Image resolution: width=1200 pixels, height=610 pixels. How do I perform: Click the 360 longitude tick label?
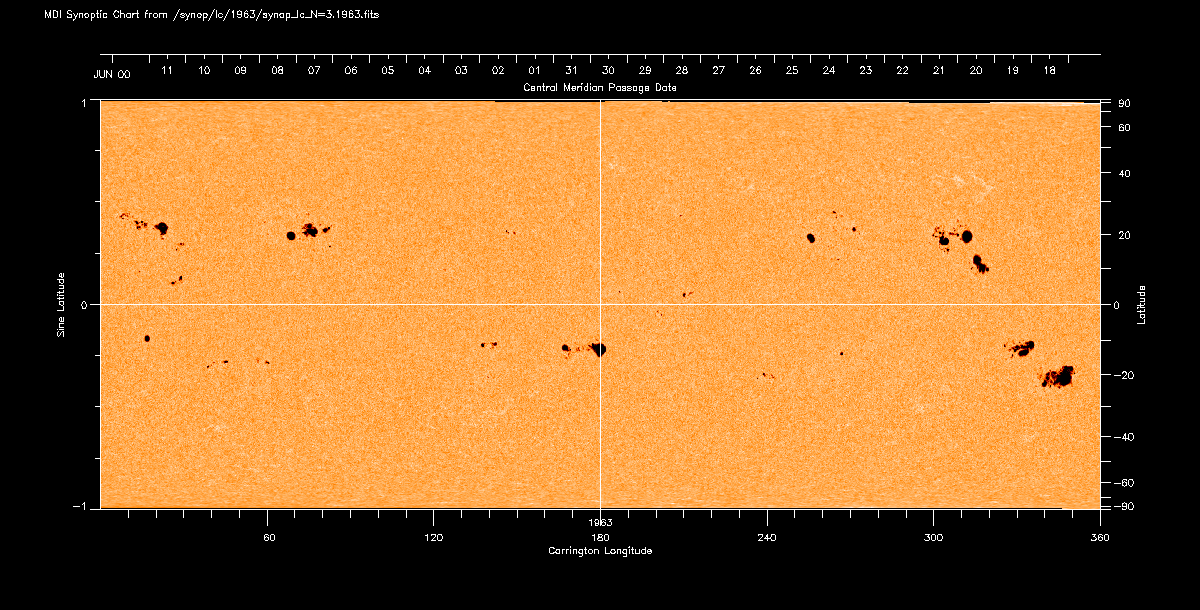pos(1100,538)
